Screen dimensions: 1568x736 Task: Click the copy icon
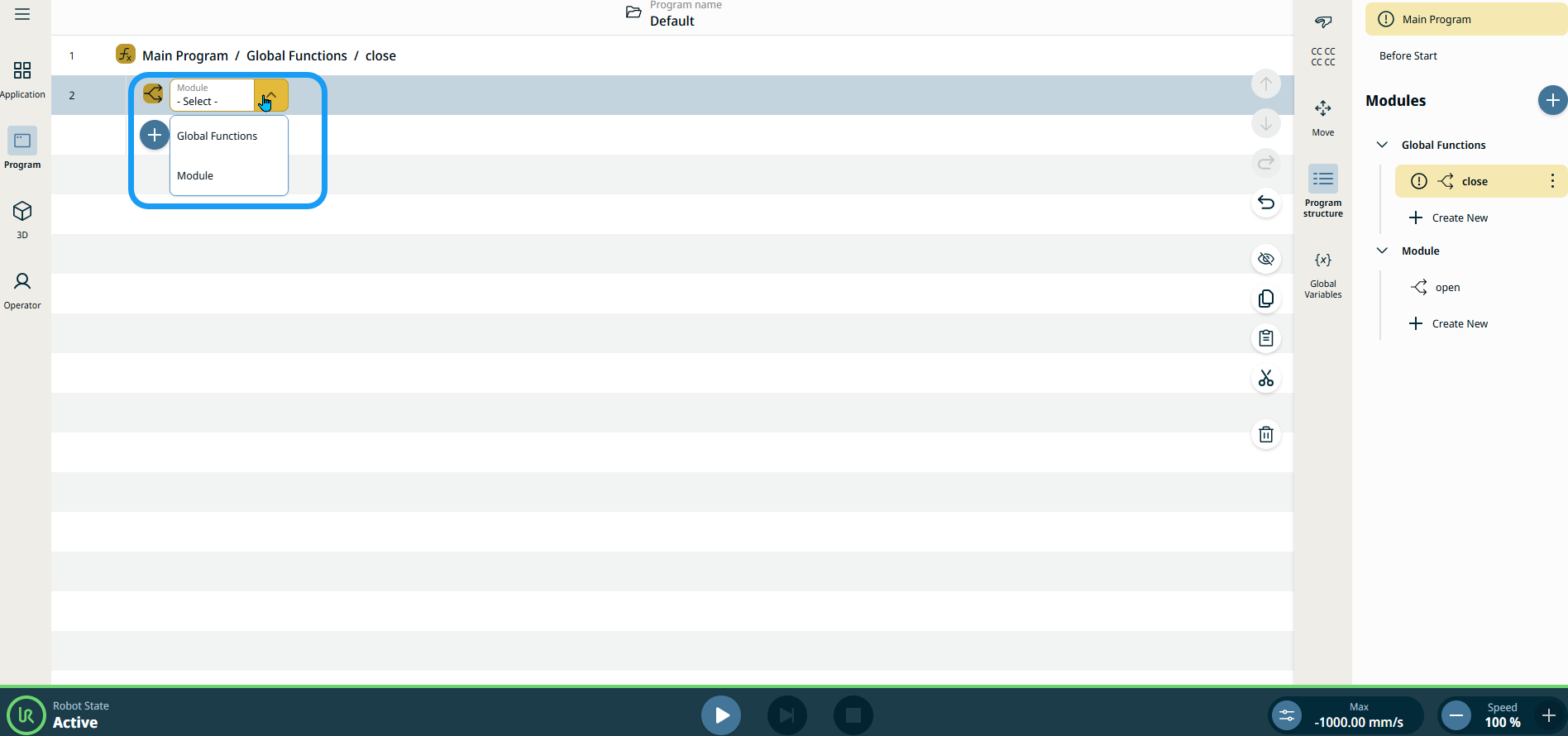1265,299
